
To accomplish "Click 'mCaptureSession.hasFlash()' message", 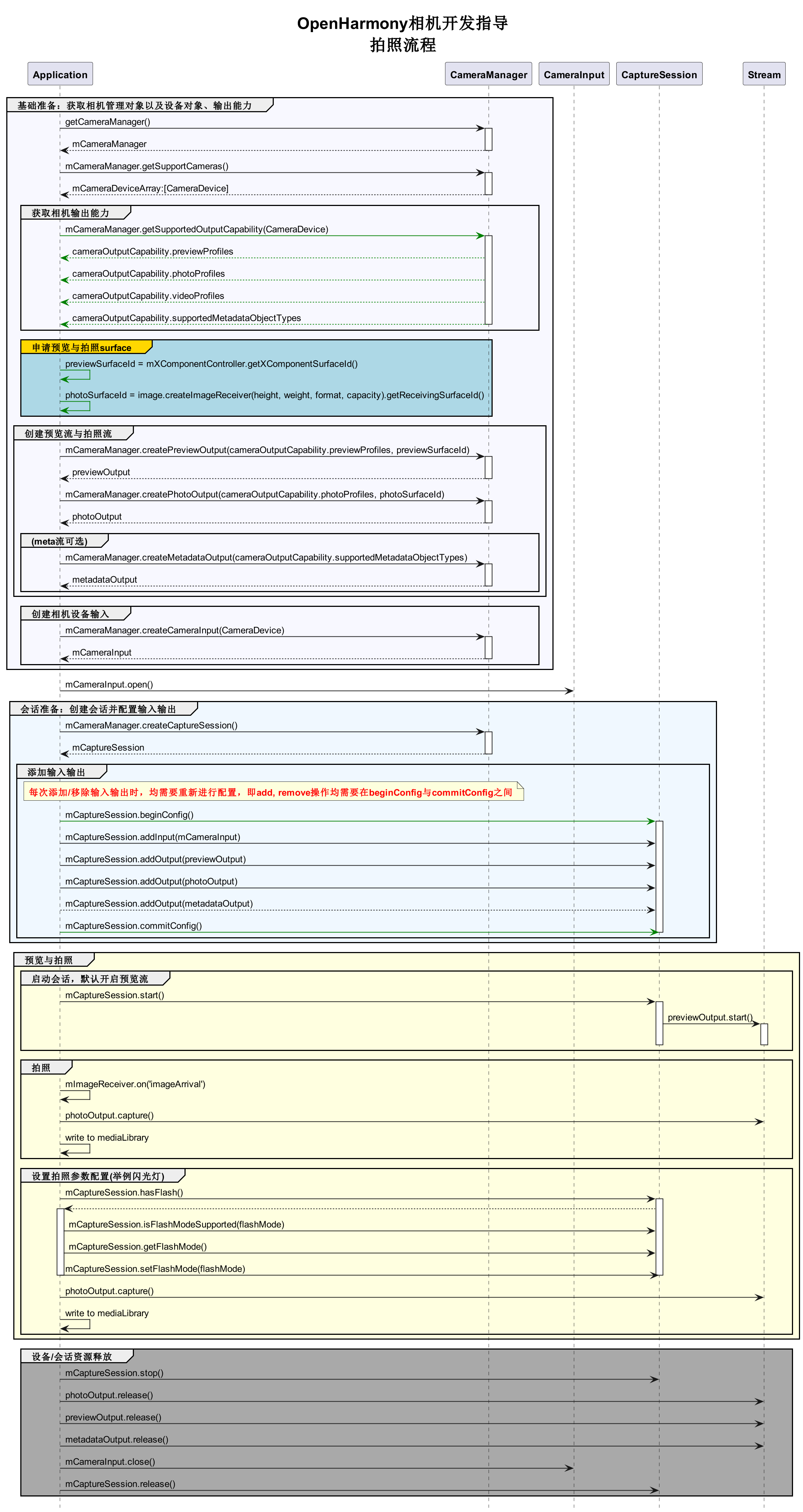I will point(124,1193).
